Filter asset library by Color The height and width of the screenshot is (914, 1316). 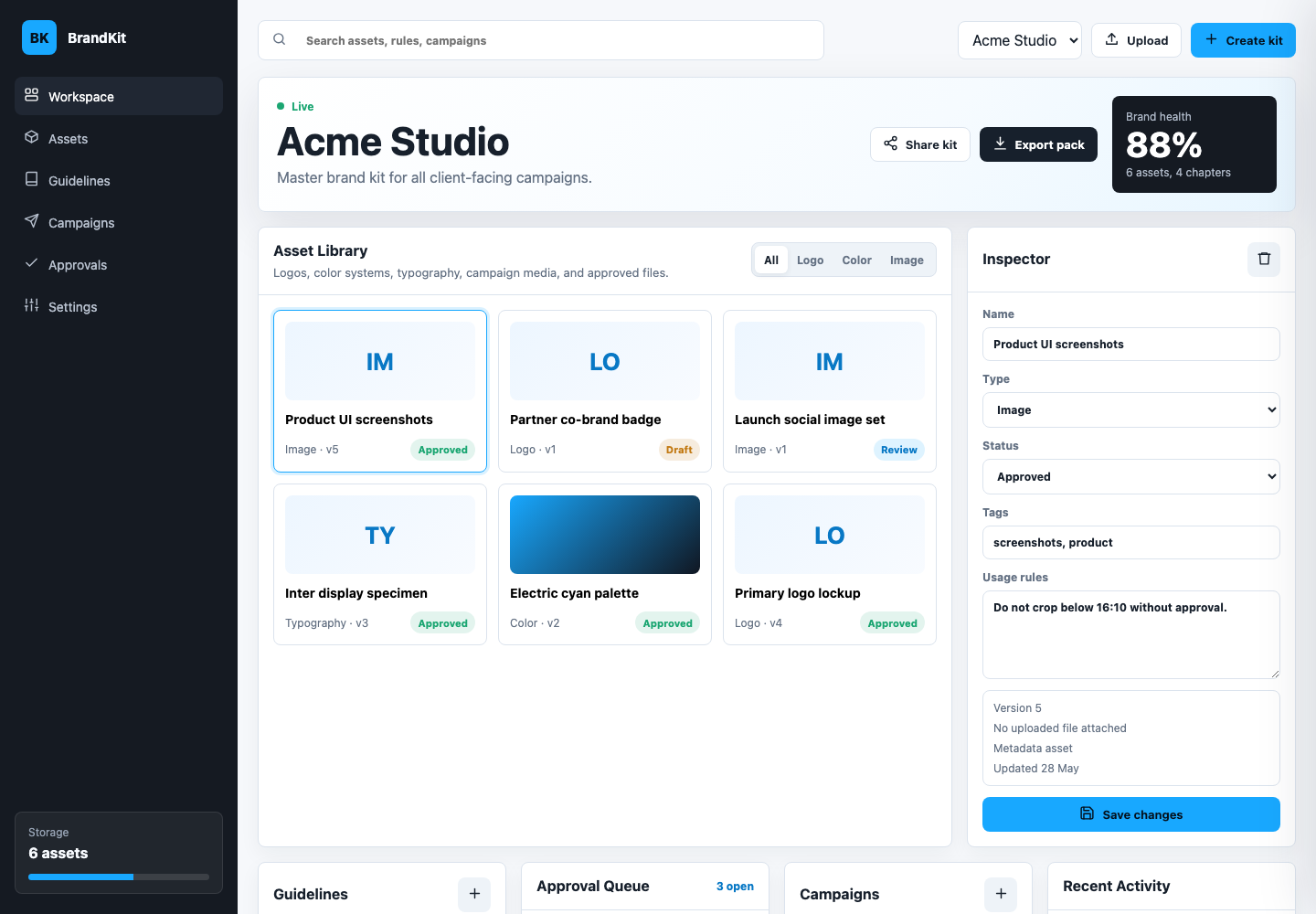[857, 260]
